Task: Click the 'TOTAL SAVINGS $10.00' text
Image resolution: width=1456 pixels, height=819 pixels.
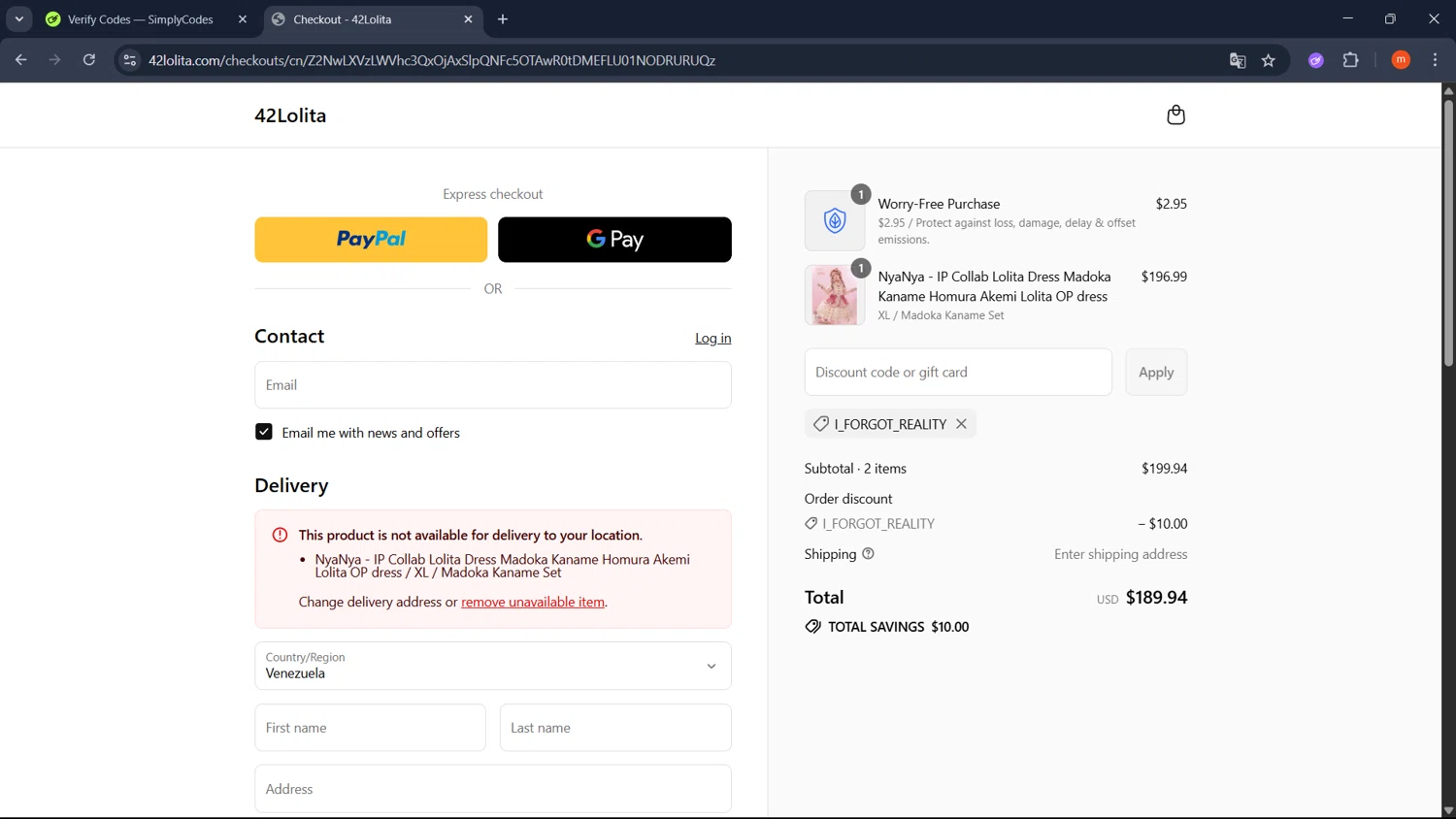Action: click(x=898, y=627)
